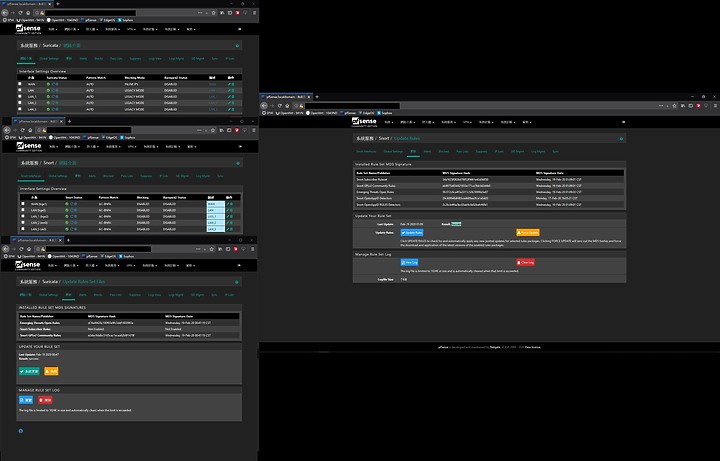
Task: Click the pfSense logo in the Suricata interfaces window
Action: [x=28, y=29]
